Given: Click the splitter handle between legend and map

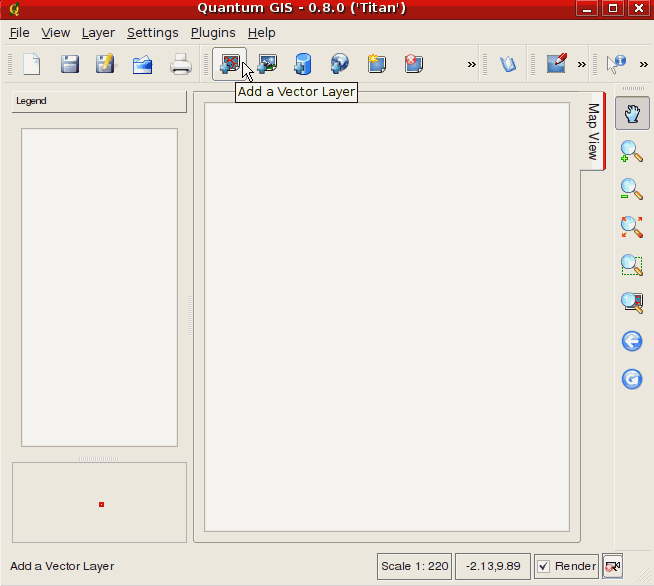Looking at the screenshot, I should pos(190,316).
